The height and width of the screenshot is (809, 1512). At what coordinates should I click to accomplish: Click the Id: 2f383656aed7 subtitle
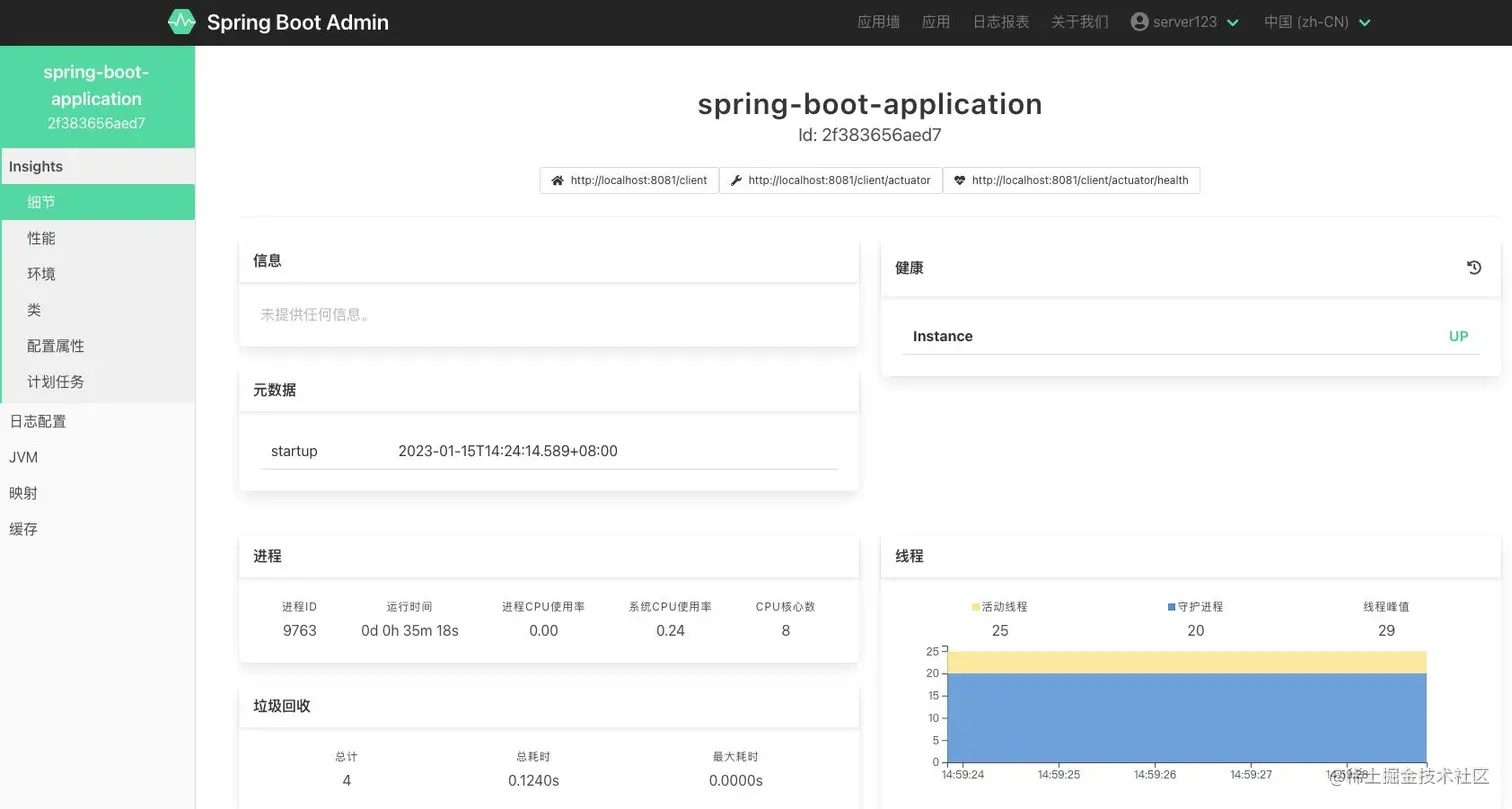click(x=870, y=135)
